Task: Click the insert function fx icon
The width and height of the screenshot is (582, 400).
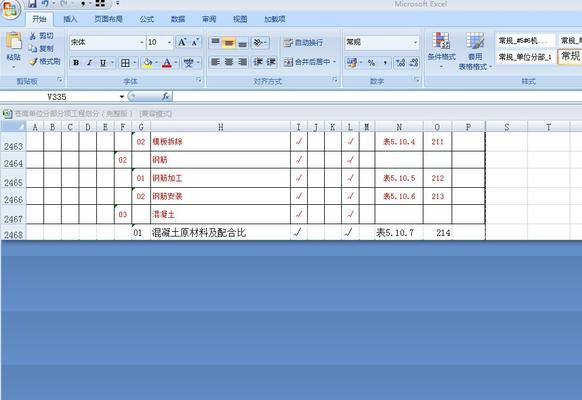Action: 165,96
